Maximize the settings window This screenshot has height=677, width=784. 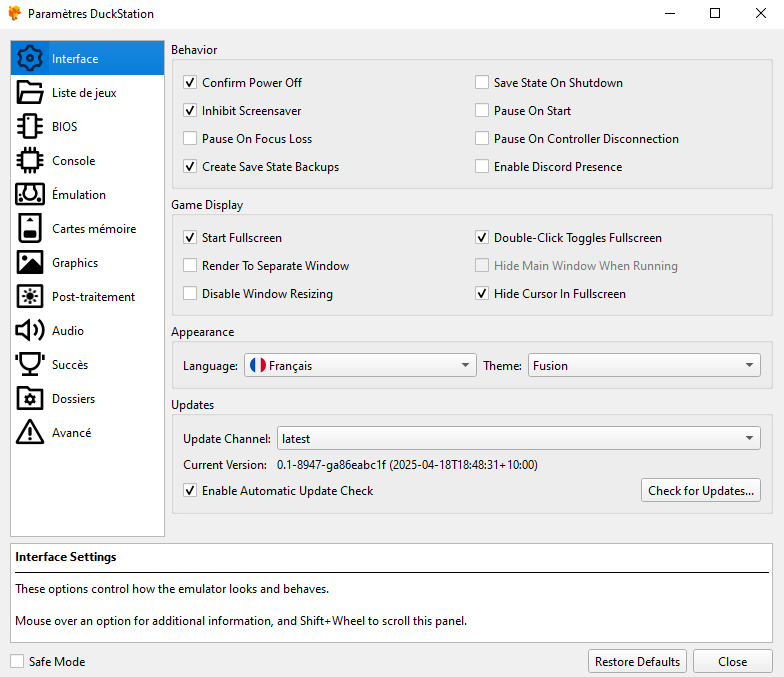point(715,14)
